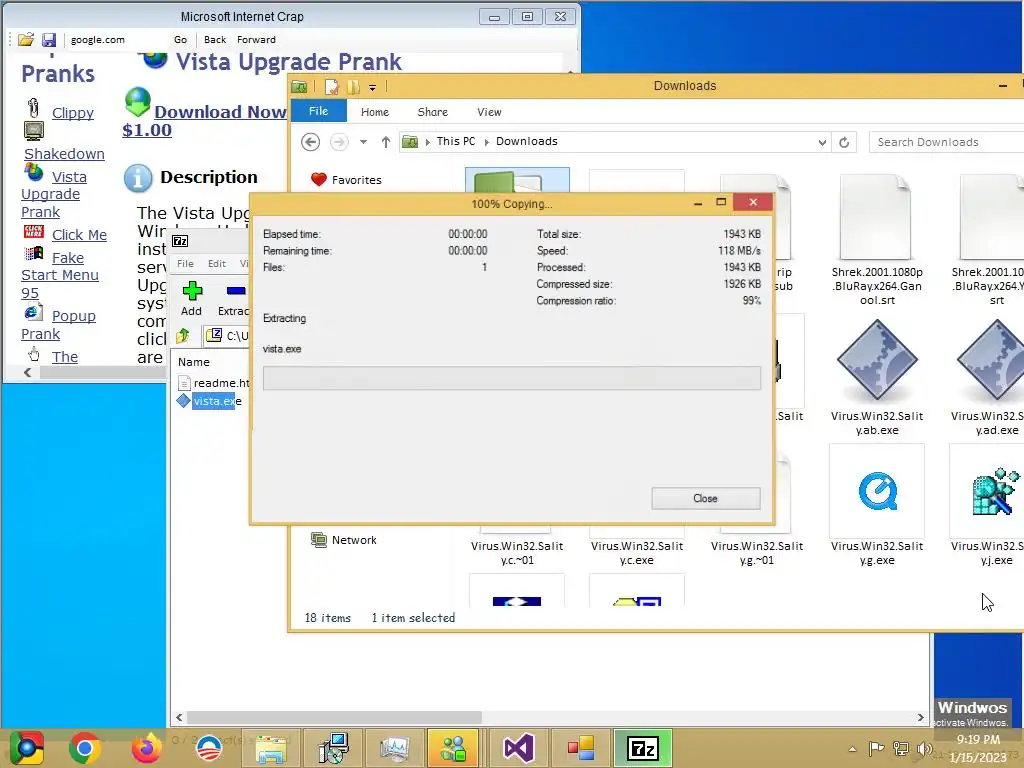Refresh the Downloads folder

(844, 142)
